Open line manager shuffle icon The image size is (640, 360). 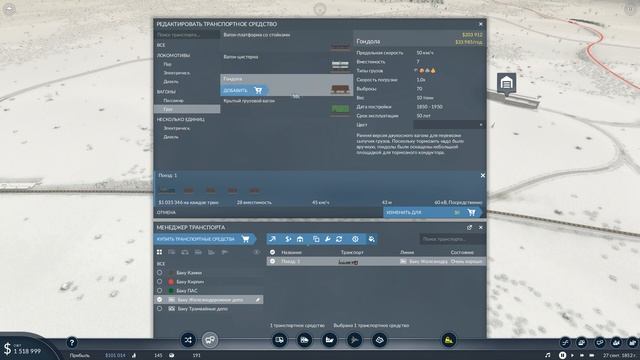pyautogui.click(x=188, y=340)
